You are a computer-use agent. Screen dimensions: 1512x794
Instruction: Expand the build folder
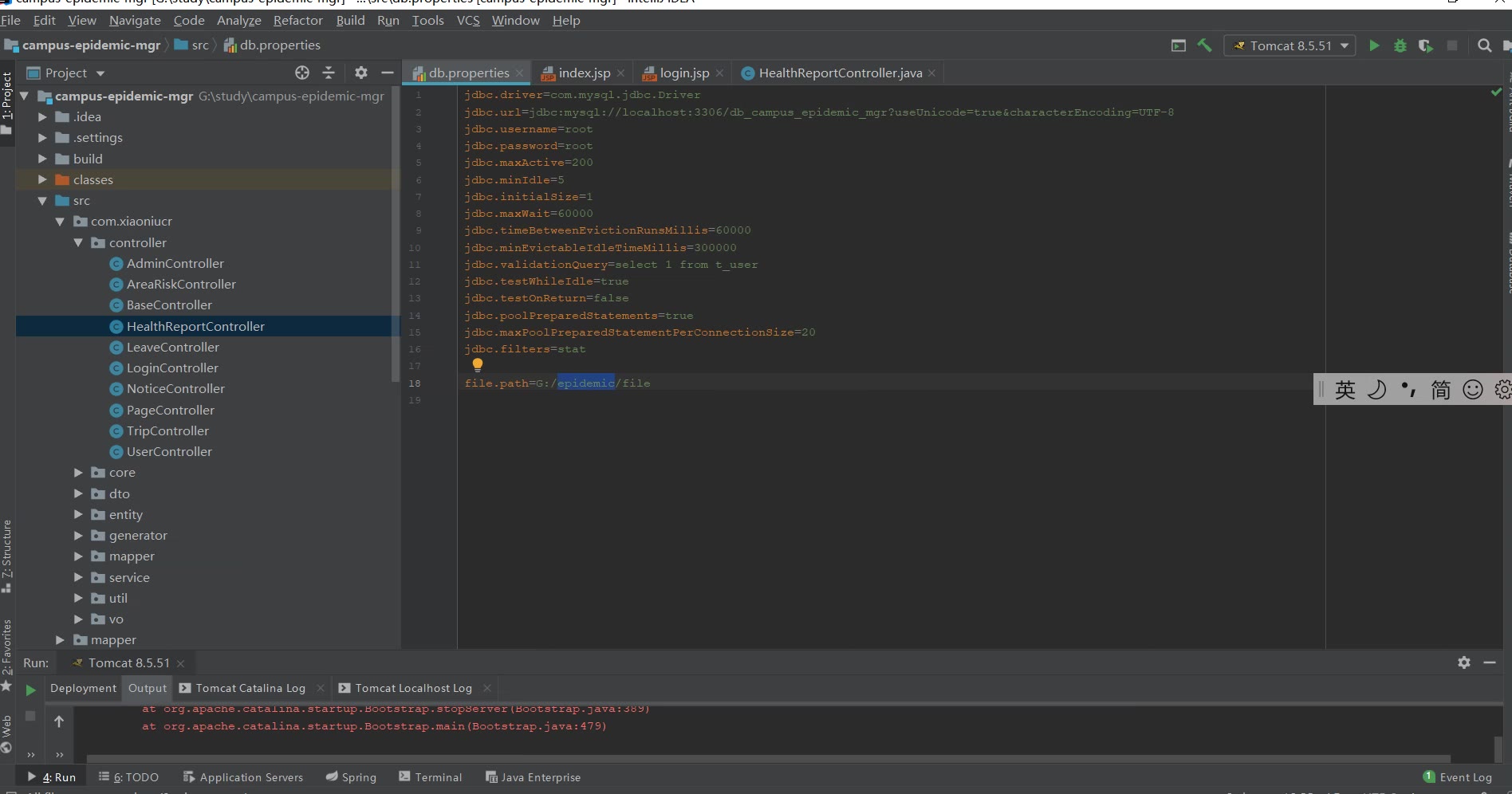[x=42, y=159]
